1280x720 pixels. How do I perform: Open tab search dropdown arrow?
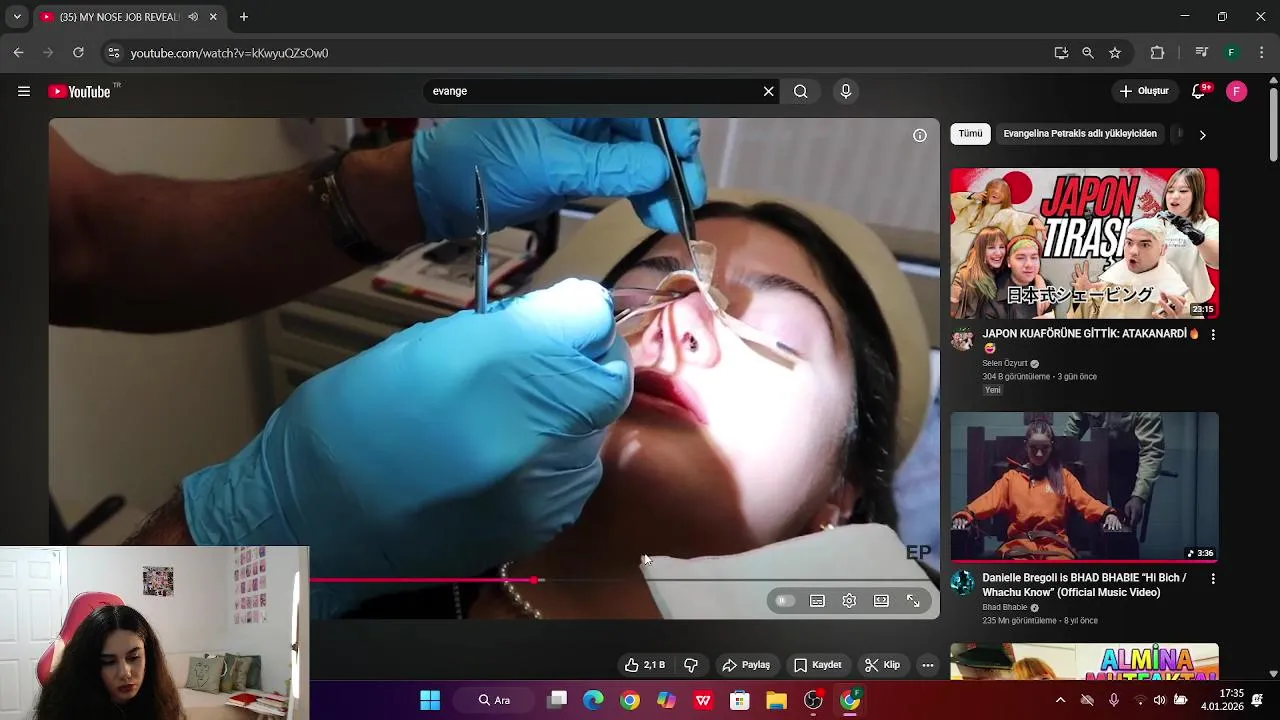[17, 17]
